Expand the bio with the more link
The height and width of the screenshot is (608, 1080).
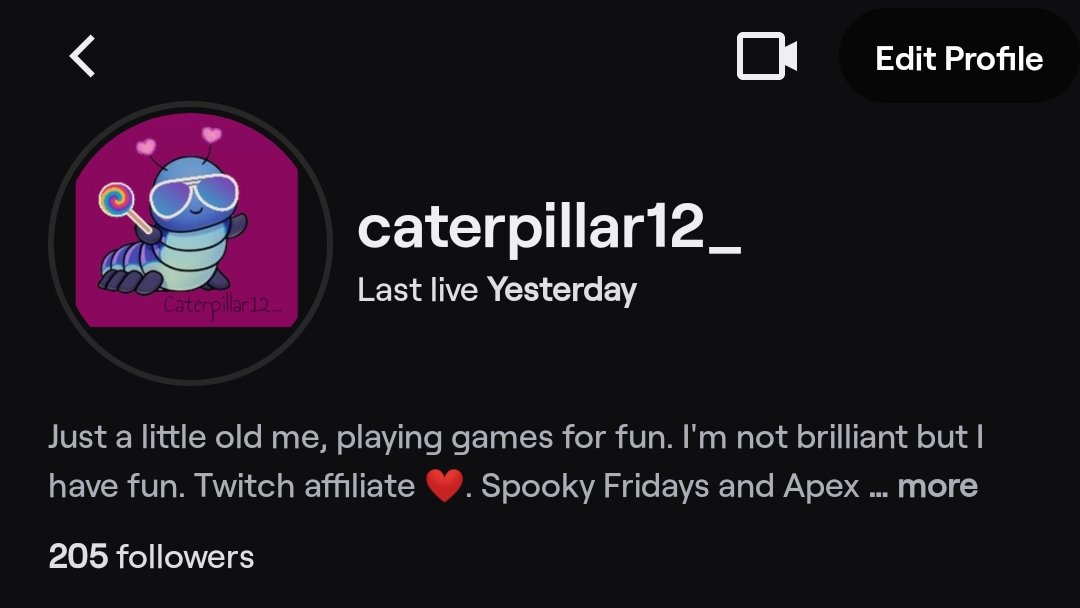[937, 486]
